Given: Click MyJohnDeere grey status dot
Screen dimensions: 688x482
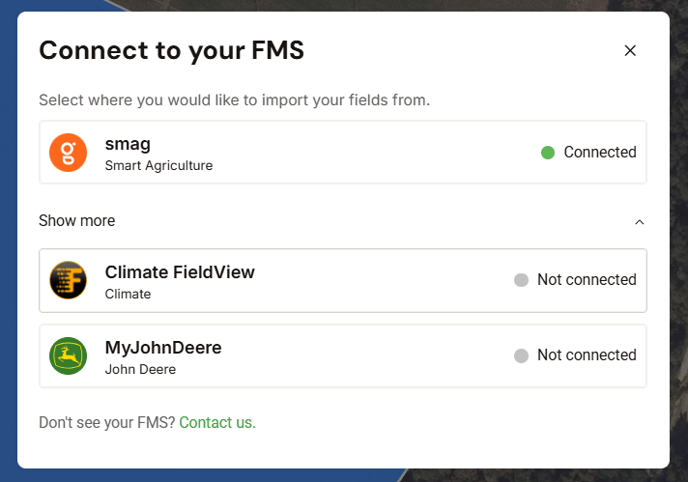Looking at the screenshot, I should [x=520, y=356].
